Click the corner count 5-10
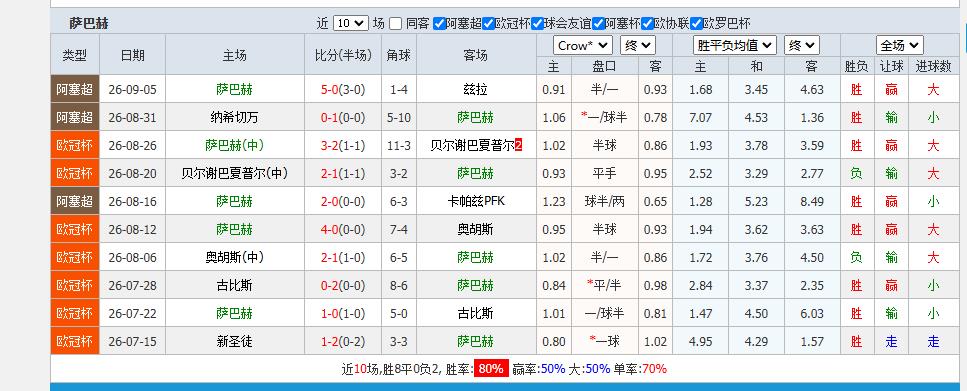967x391 pixels. (399, 117)
